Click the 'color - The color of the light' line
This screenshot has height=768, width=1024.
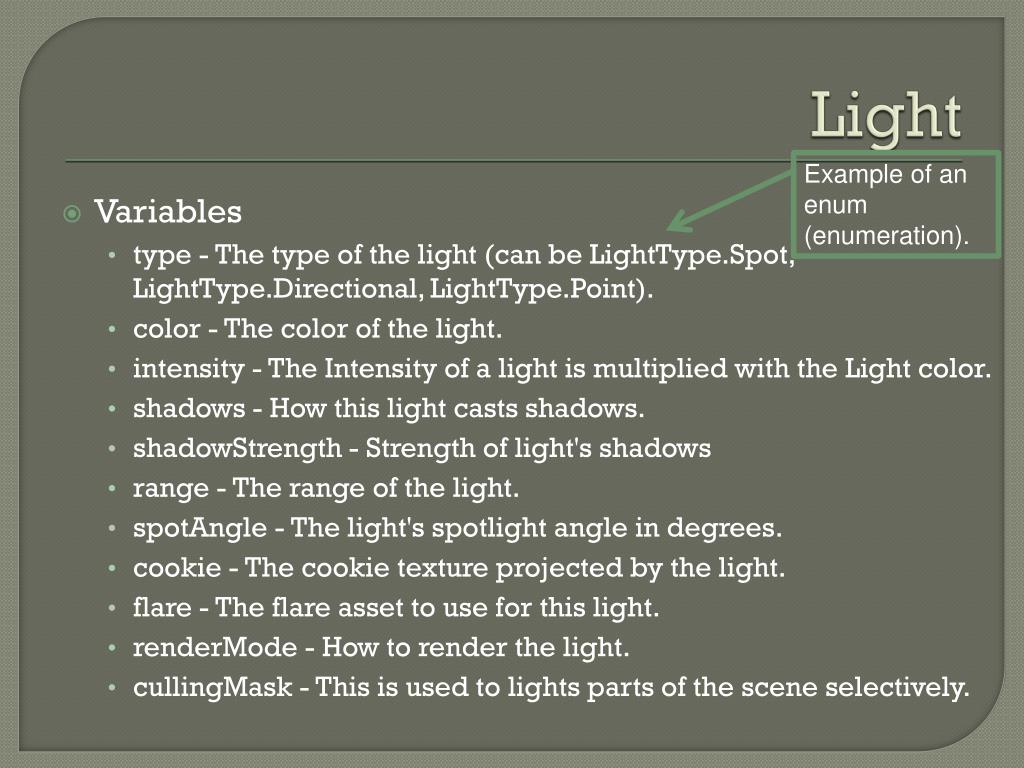click(x=317, y=328)
